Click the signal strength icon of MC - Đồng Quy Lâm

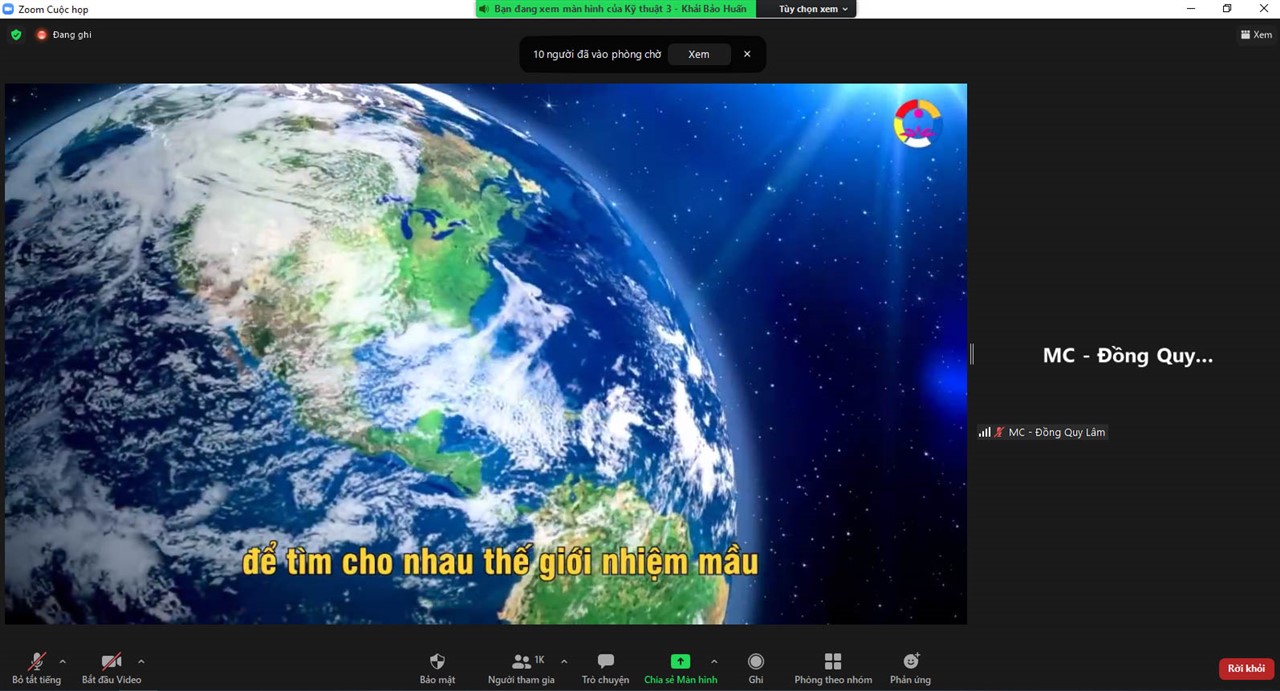tap(984, 432)
